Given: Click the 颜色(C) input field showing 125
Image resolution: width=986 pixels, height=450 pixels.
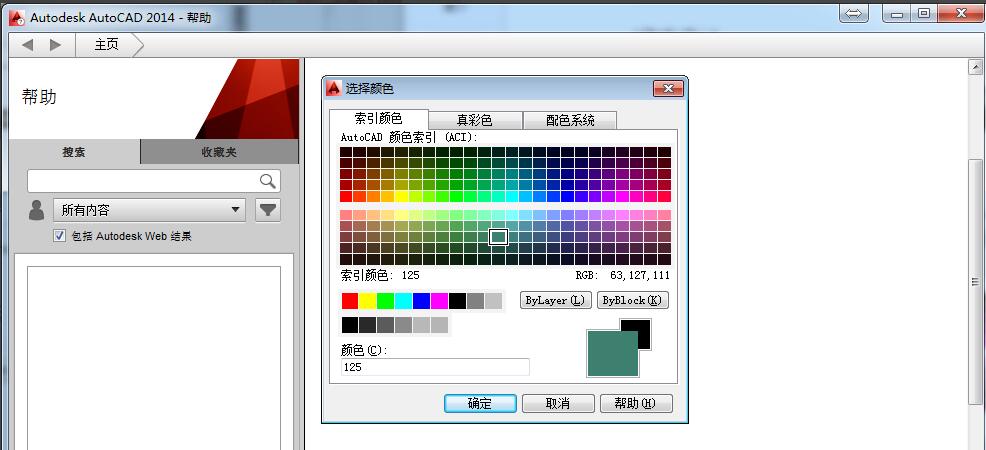Looking at the screenshot, I should tap(435, 367).
